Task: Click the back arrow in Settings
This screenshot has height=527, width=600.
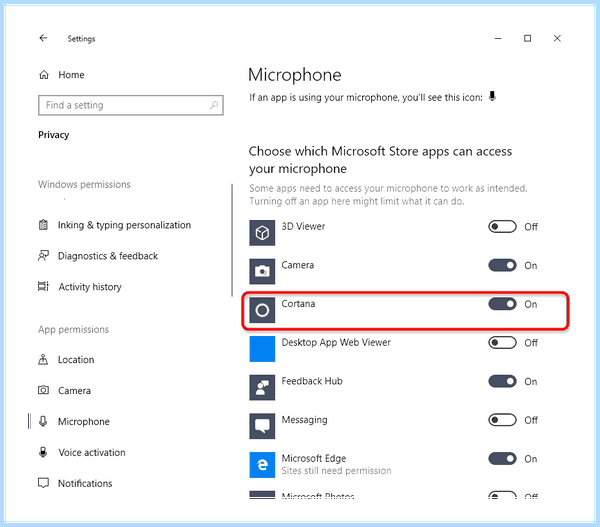Action: [43, 38]
